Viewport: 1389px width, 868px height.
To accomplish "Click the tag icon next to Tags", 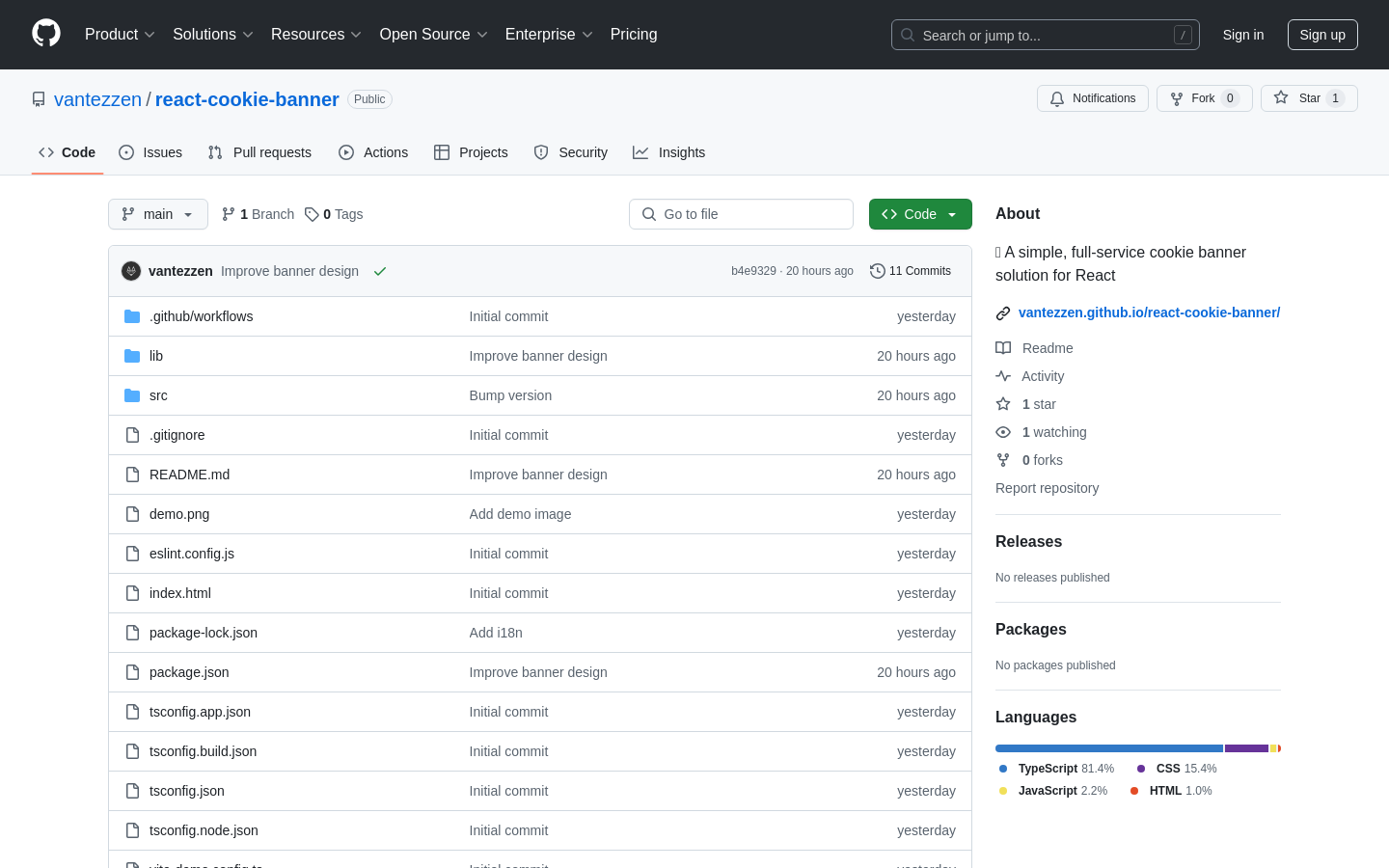I will tap(312, 214).
